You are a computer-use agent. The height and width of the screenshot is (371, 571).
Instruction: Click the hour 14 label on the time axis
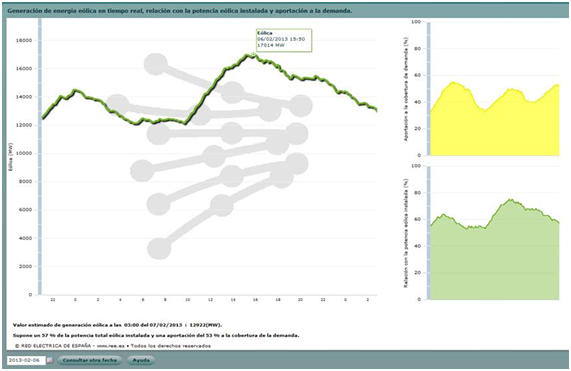[233, 300]
